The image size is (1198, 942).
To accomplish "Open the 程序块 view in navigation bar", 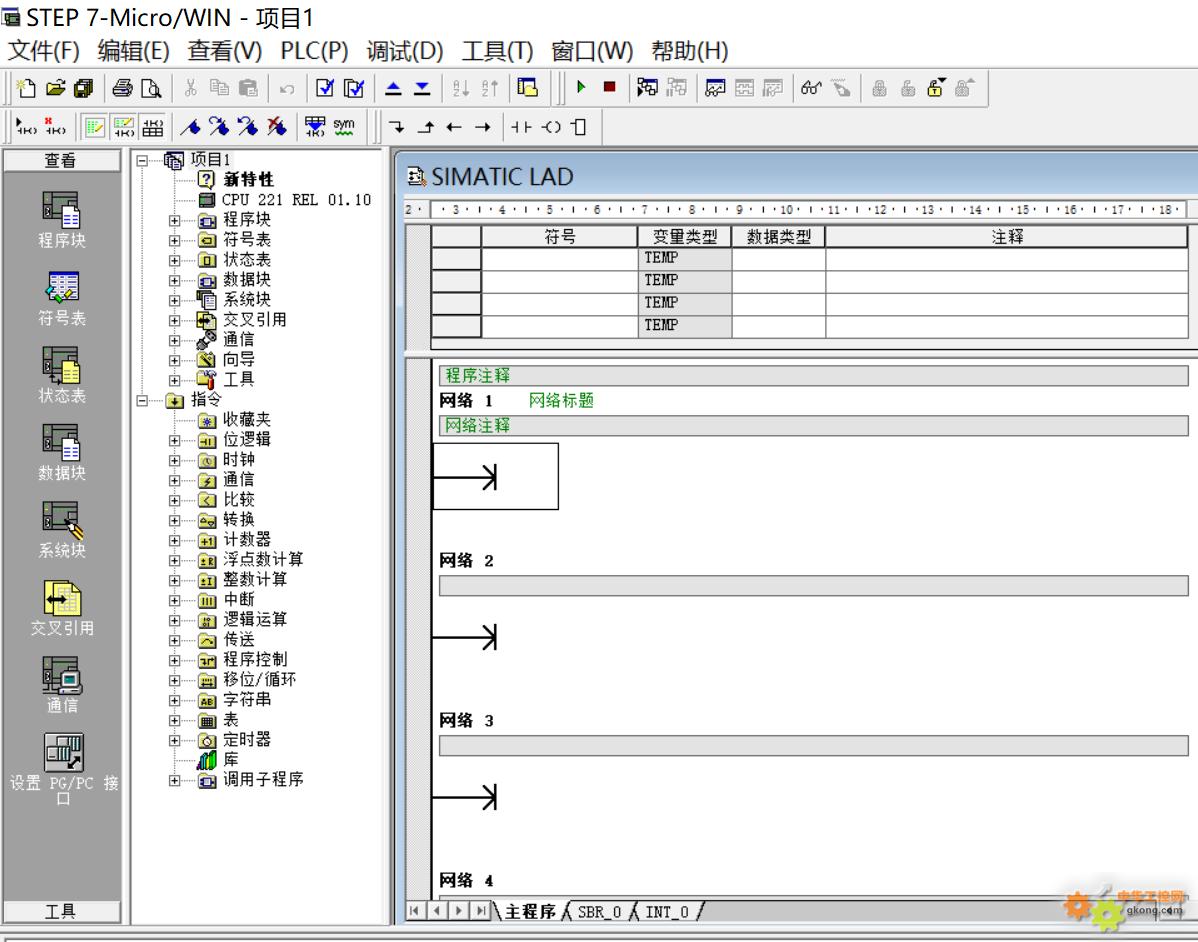I will click(x=61, y=220).
